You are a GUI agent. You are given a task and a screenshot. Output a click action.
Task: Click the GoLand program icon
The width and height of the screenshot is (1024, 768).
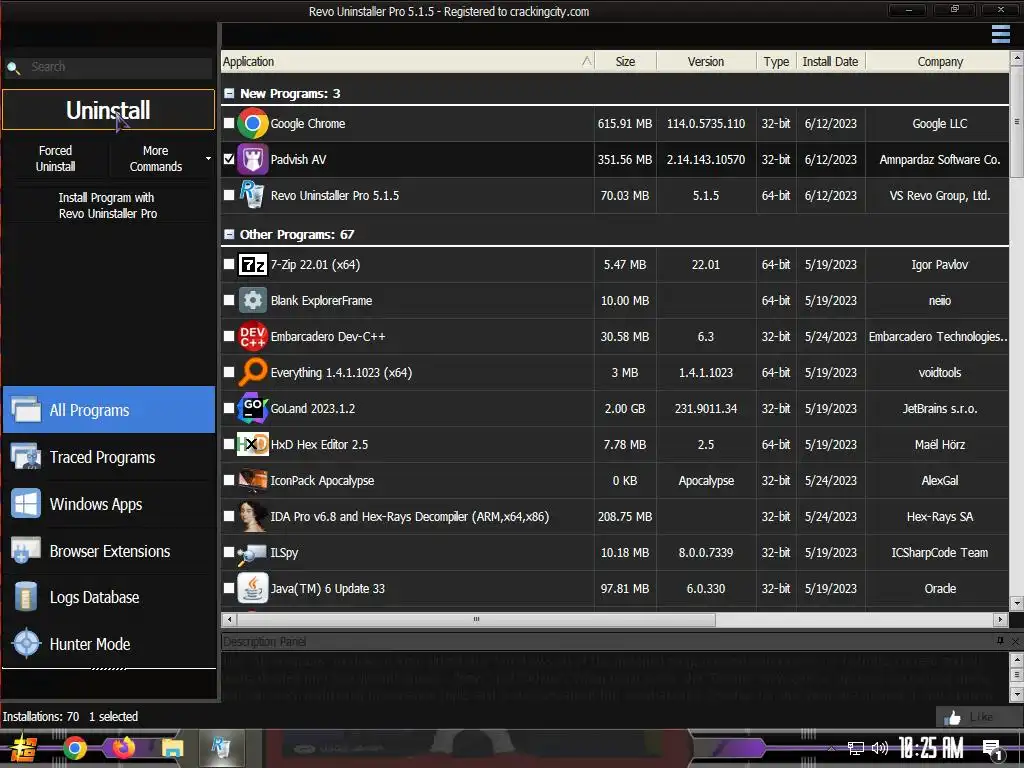pyautogui.click(x=253, y=408)
